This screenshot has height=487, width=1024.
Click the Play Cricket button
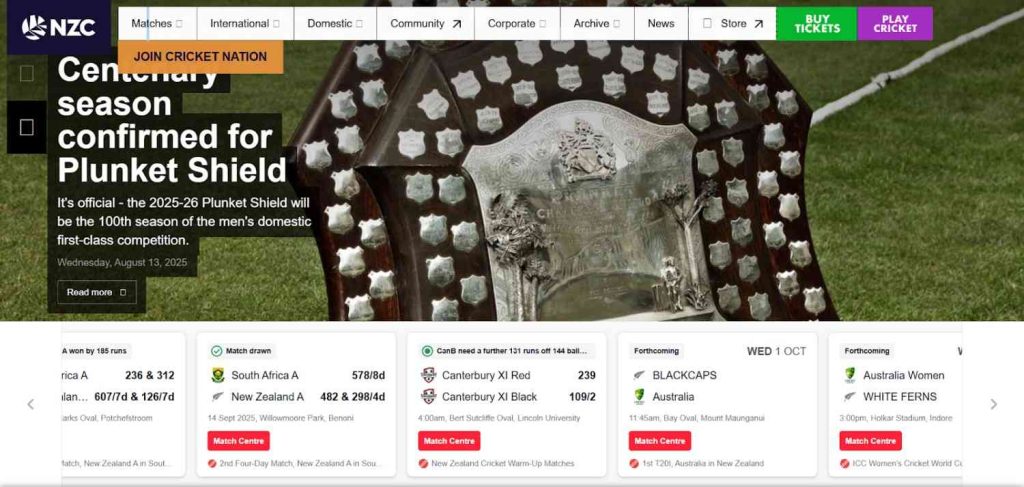pos(895,24)
